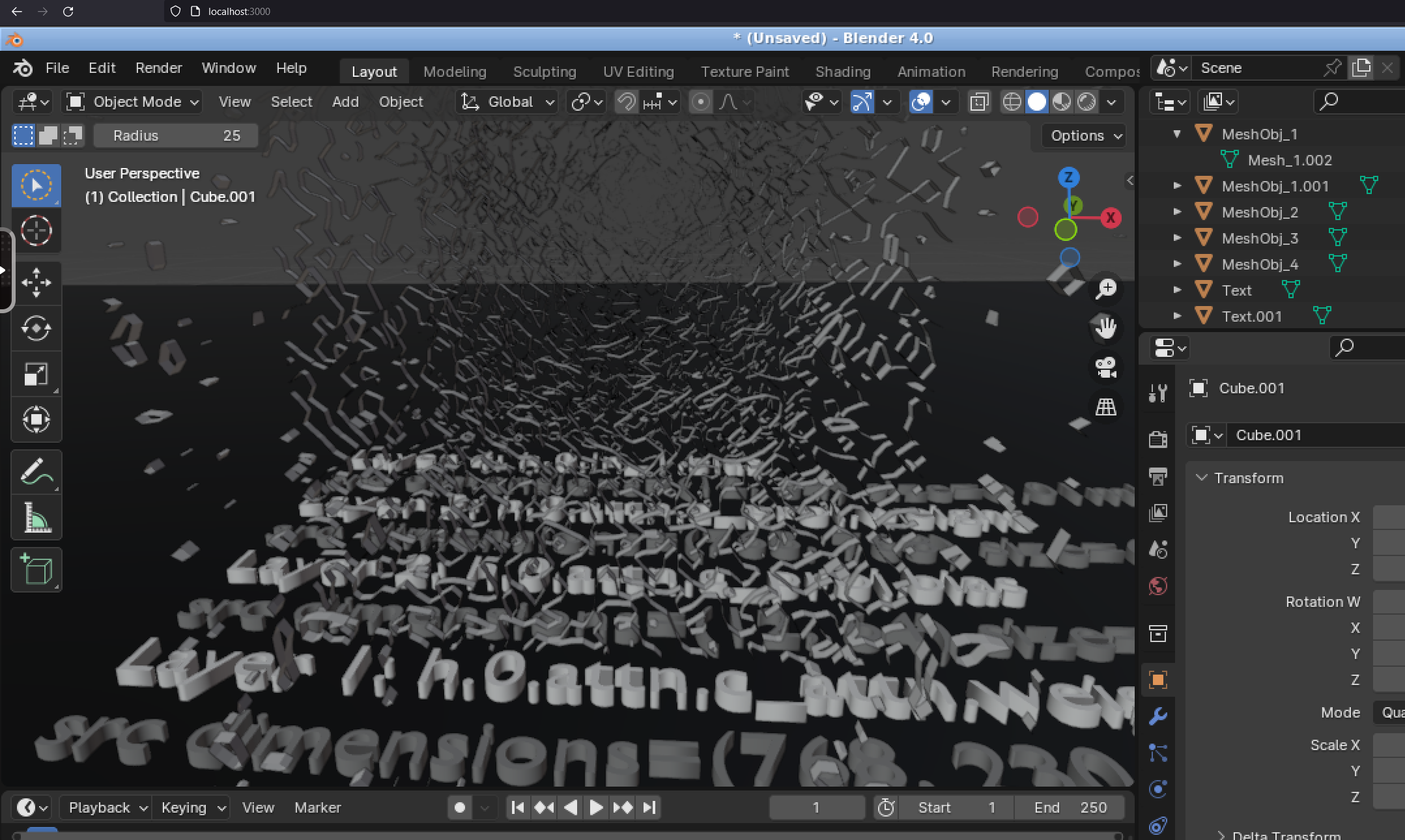Open the Modifiers wrench properties tab
This screenshot has height=840, width=1405.
point(1157,716)
